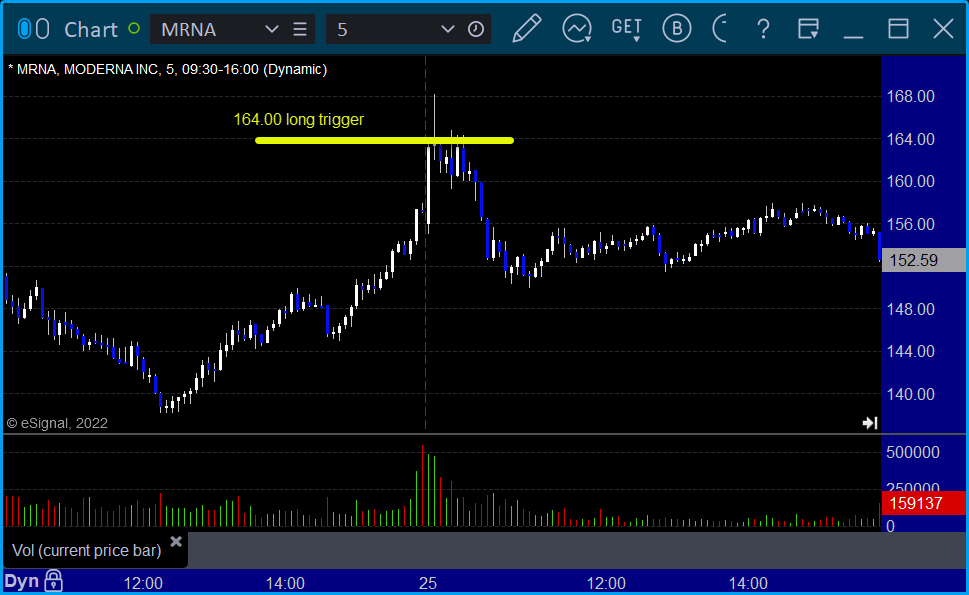Screen dimensions: 969x595
Task: Toggle the lock icon next to Dyn
Action: tap(53, 581)
